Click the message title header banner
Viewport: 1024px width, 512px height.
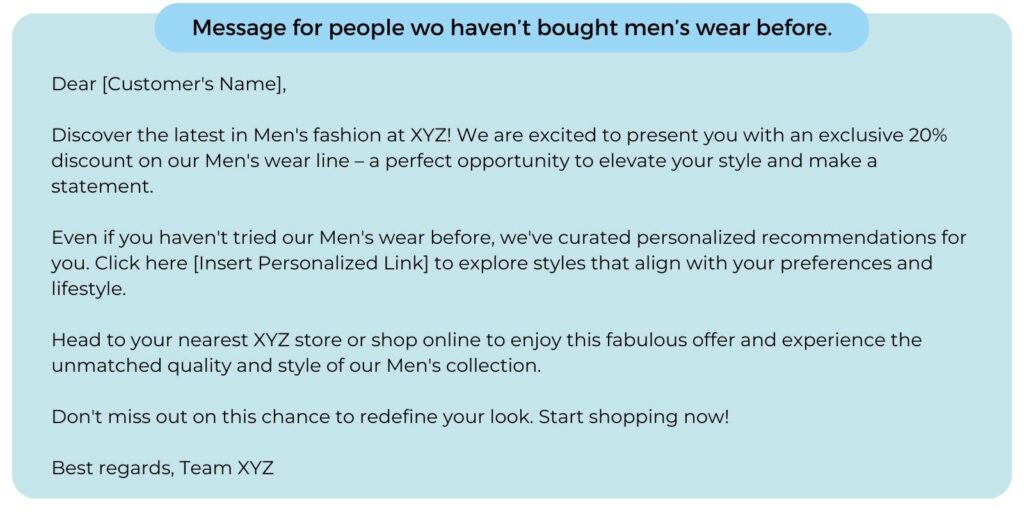pos(511,28)
